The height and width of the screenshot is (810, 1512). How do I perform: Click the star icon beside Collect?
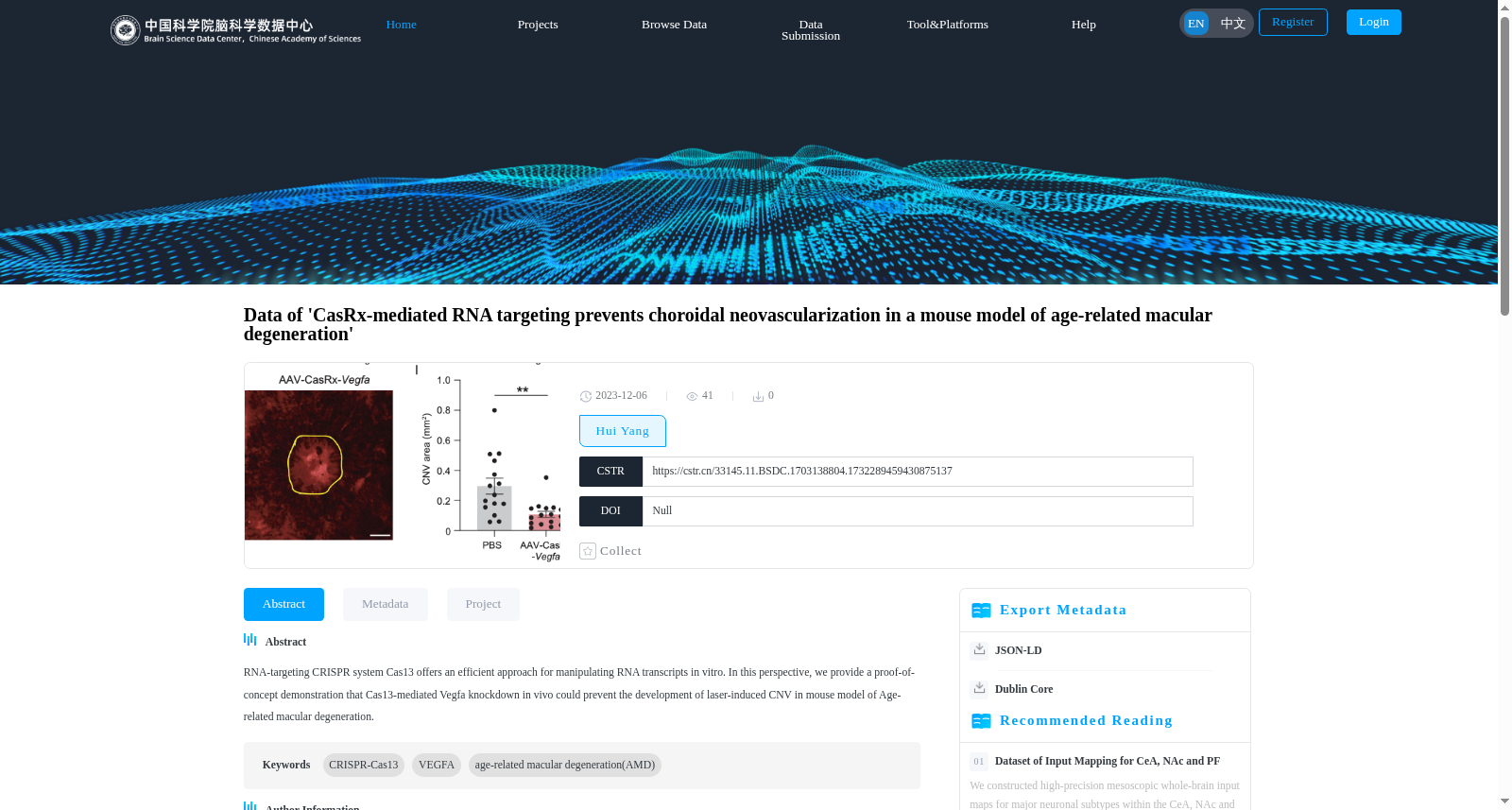click(588, 551)
